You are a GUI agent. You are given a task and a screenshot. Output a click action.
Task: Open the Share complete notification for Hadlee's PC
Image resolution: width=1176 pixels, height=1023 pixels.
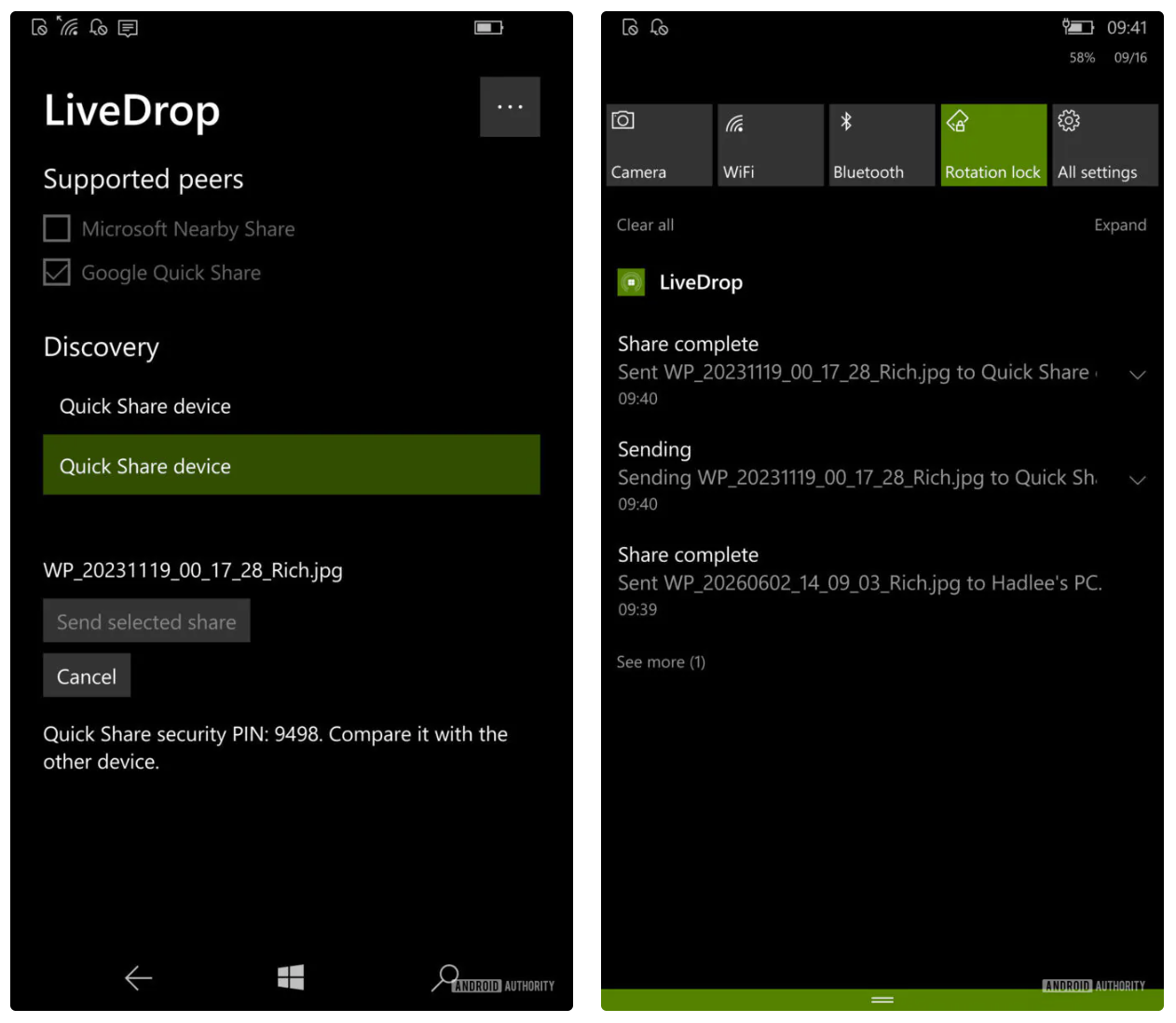[x=860, y=581]
